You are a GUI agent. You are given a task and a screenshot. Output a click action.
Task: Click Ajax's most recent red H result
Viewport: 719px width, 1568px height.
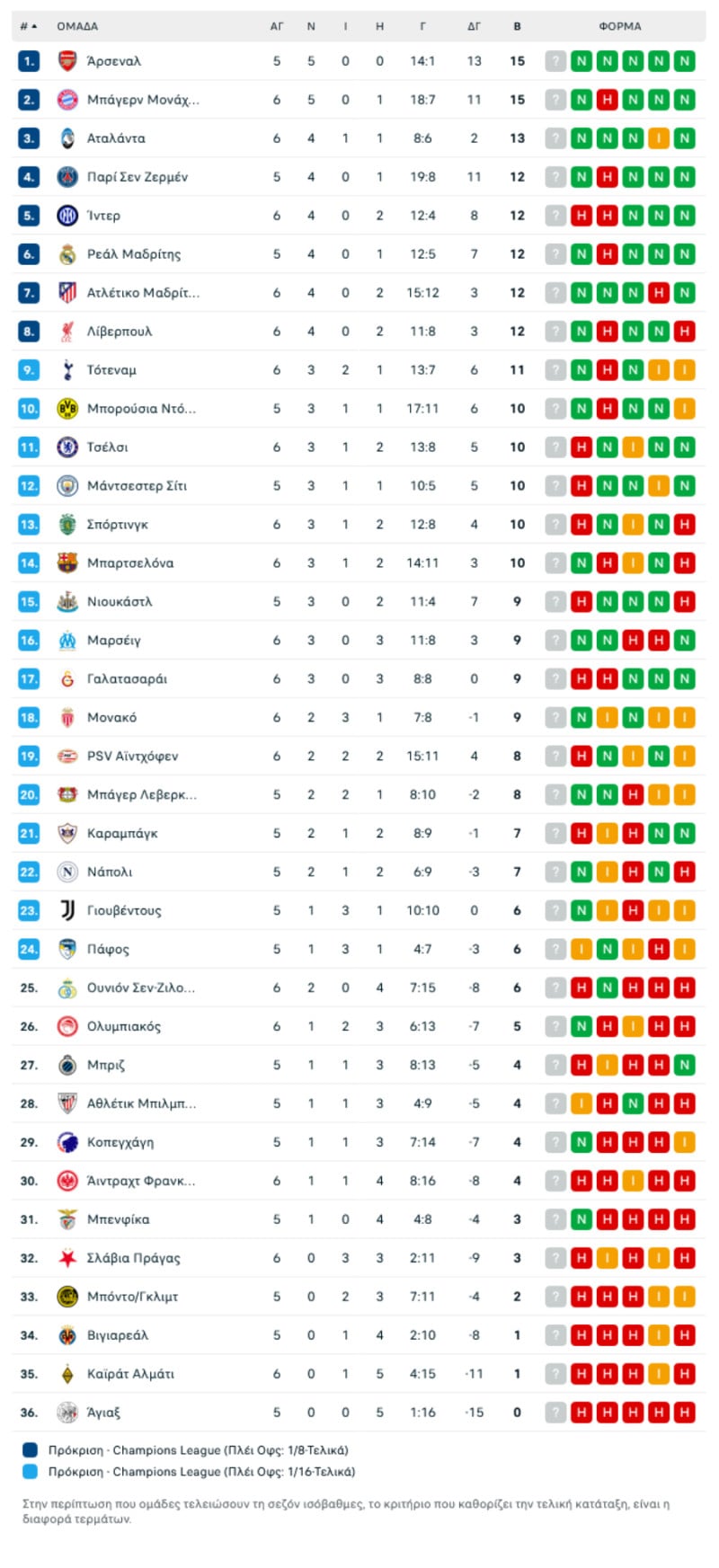pos(581,1413)
